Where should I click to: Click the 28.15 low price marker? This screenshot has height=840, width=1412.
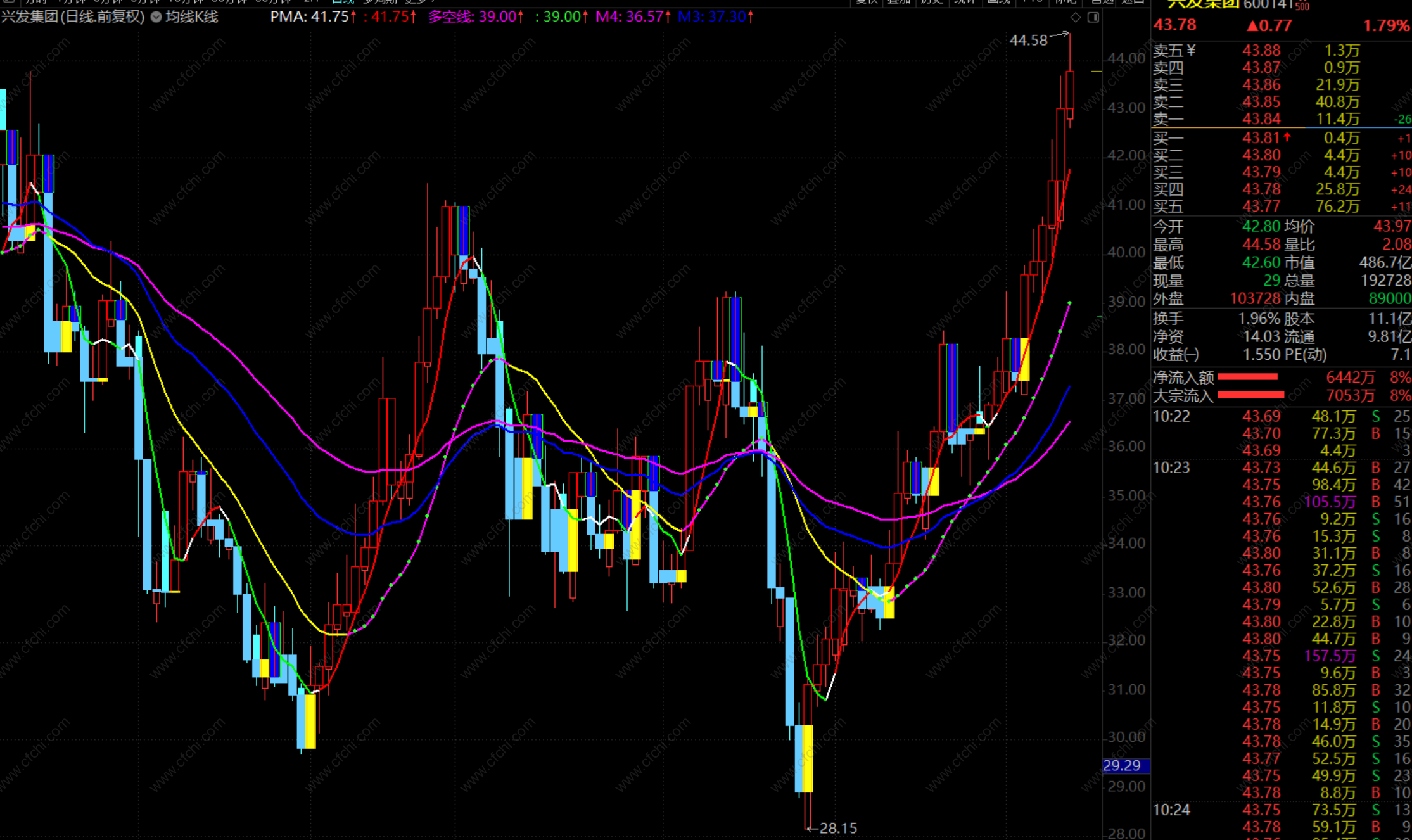point(837,828)
